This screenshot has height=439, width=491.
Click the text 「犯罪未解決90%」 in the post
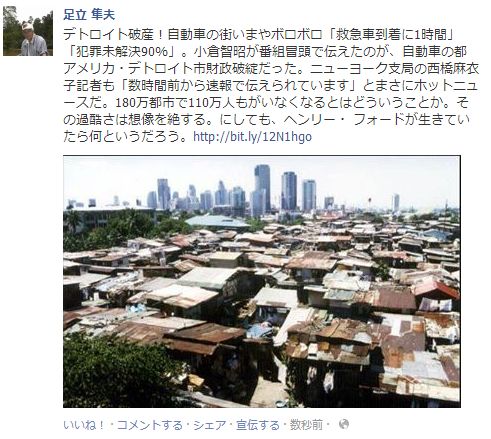[x=120, y=51]
